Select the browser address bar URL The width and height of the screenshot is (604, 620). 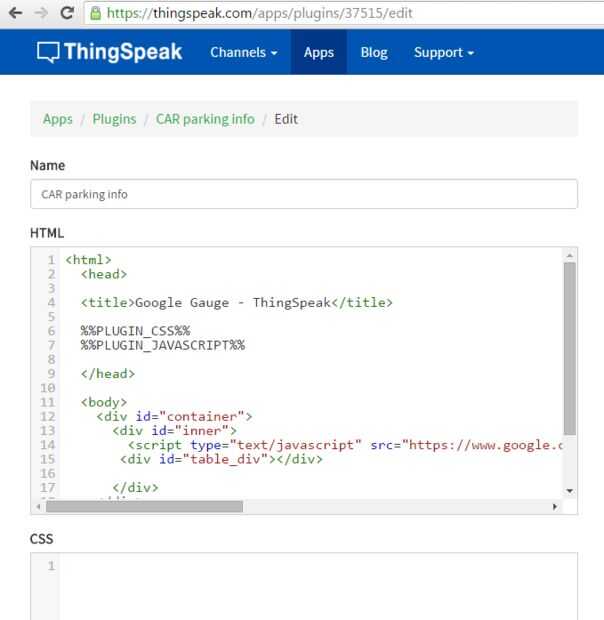(x=258, y=14)
